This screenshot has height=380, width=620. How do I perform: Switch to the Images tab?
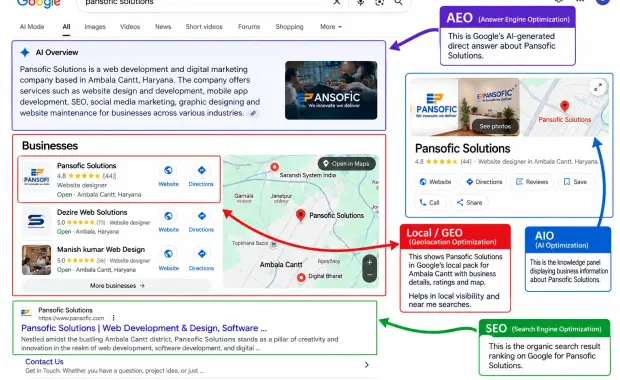tap(95, 27)
